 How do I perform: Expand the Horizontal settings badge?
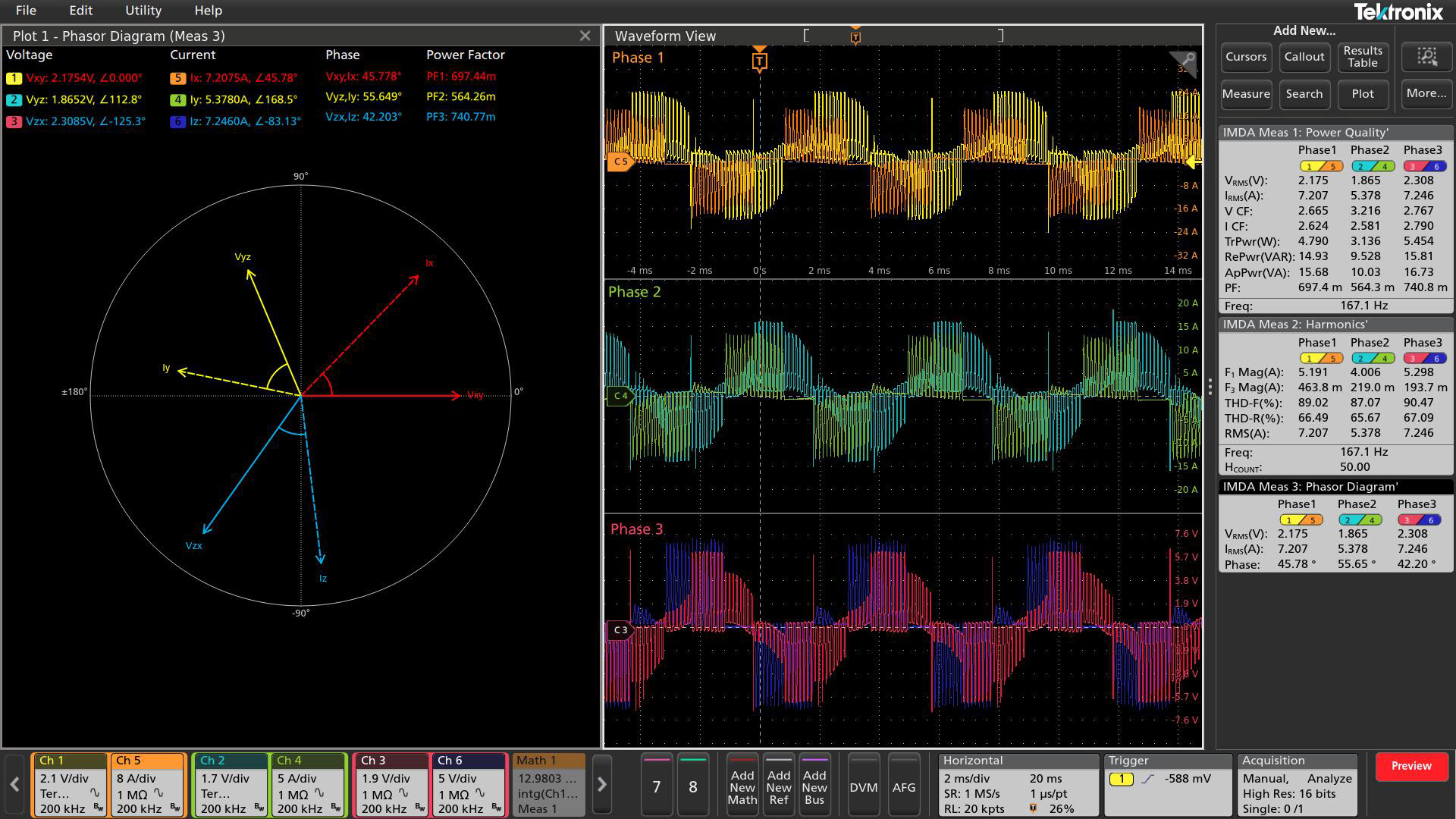(1018, 786)
